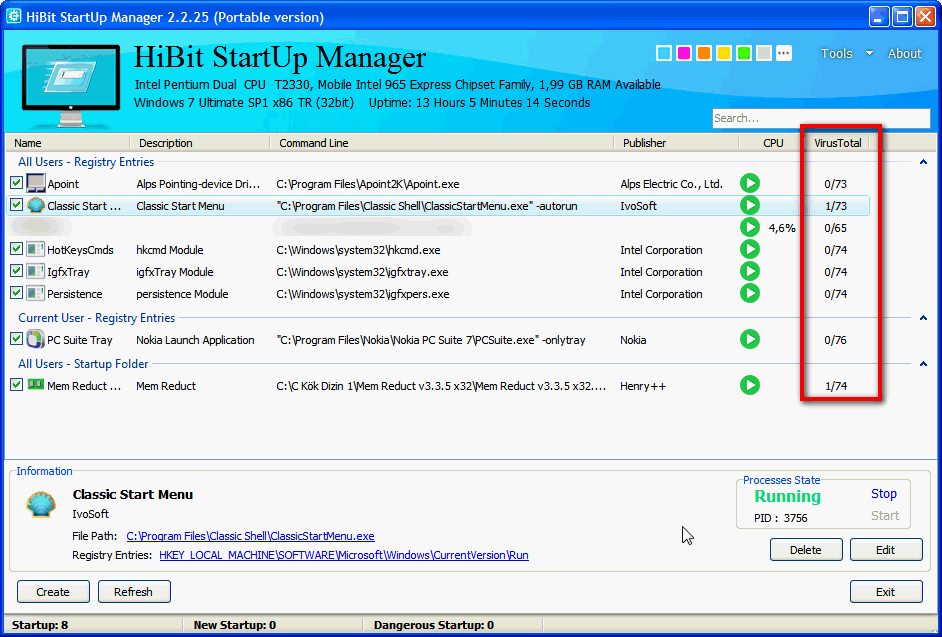Click the green run icon for Apoint
This screenshot has width=942, height=637.
click(x=750, y=183)
